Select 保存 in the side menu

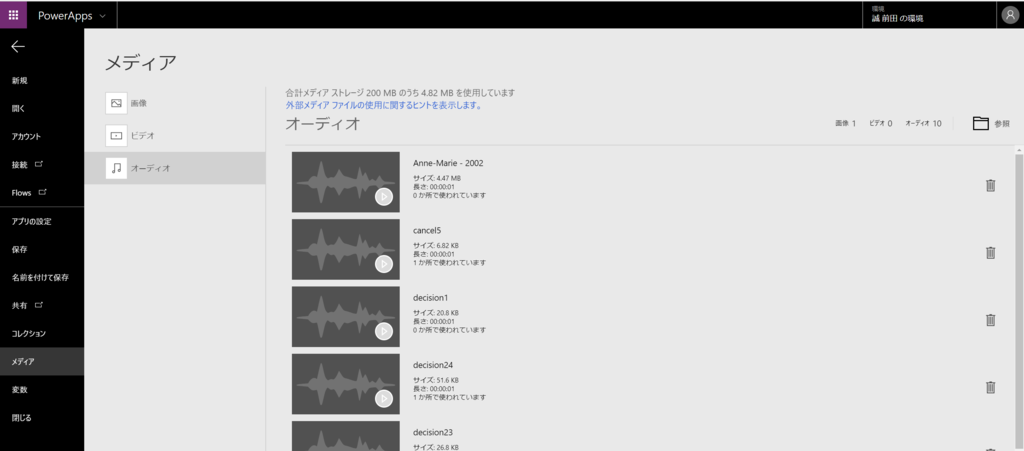click(x=42, y=249)
